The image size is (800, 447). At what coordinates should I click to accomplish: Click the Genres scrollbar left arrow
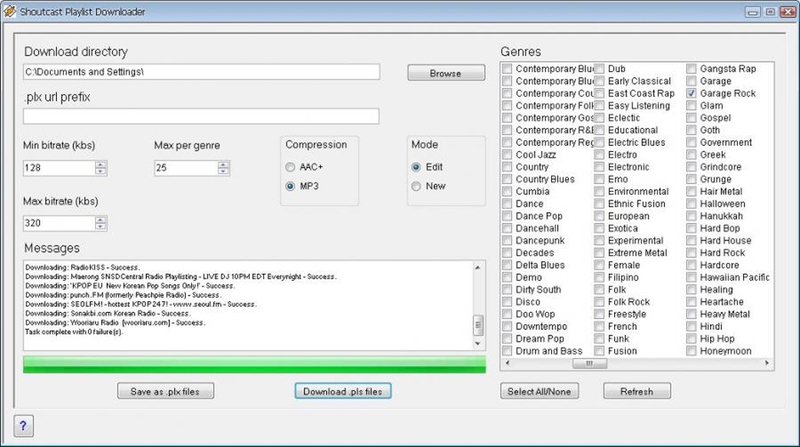pos(507,363)
